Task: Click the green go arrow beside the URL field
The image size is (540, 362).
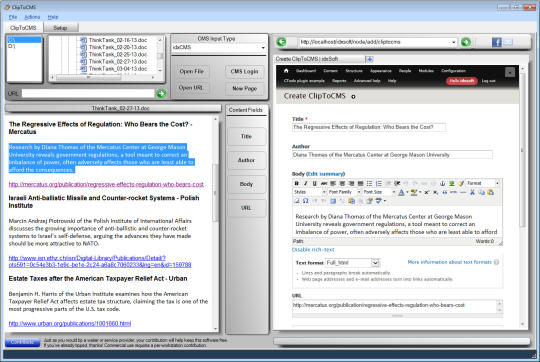Action: (161, 93)
